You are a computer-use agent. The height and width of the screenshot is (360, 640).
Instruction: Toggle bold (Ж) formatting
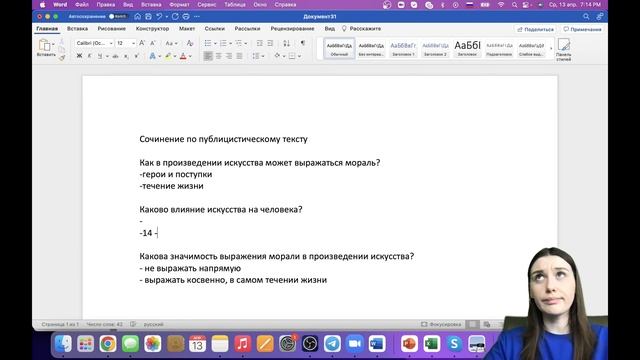[x=79, y=56]
